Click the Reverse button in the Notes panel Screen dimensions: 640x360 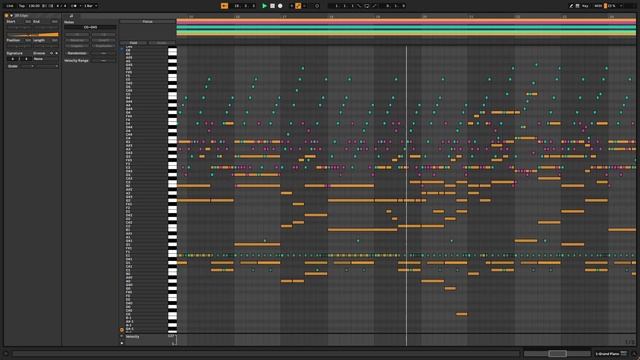coord(77,40)
